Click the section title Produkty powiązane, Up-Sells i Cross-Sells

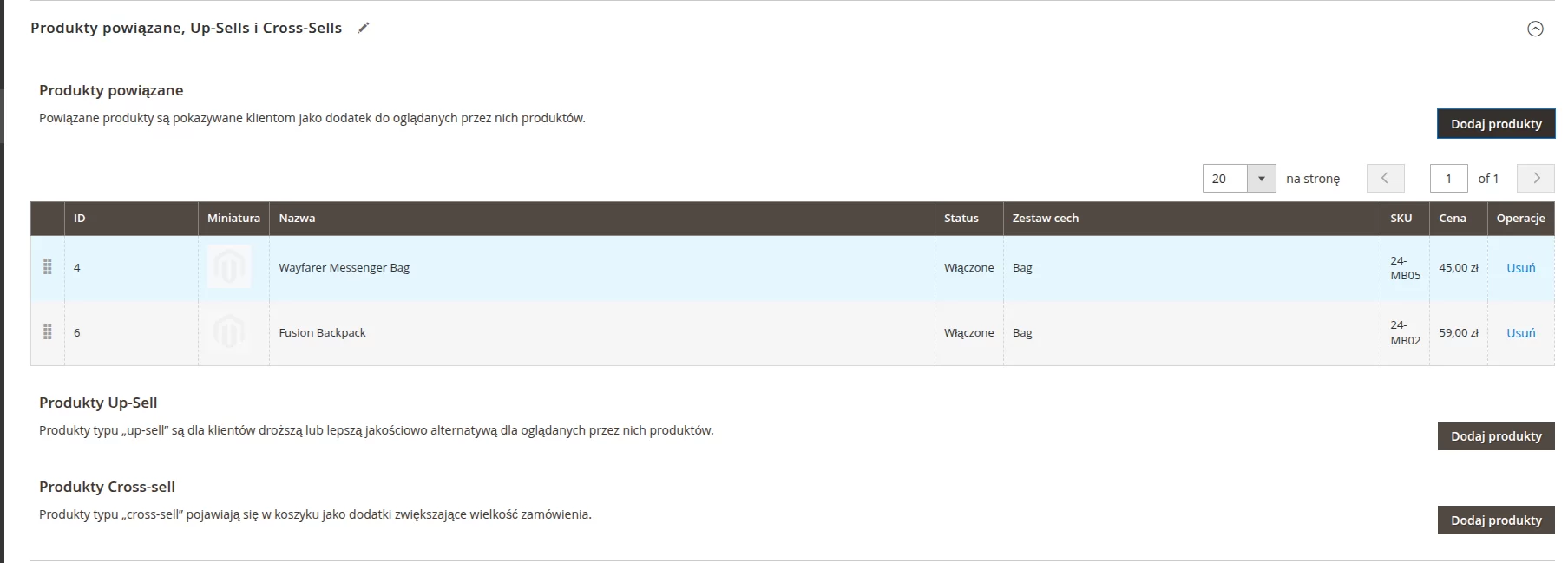(186, 28)
